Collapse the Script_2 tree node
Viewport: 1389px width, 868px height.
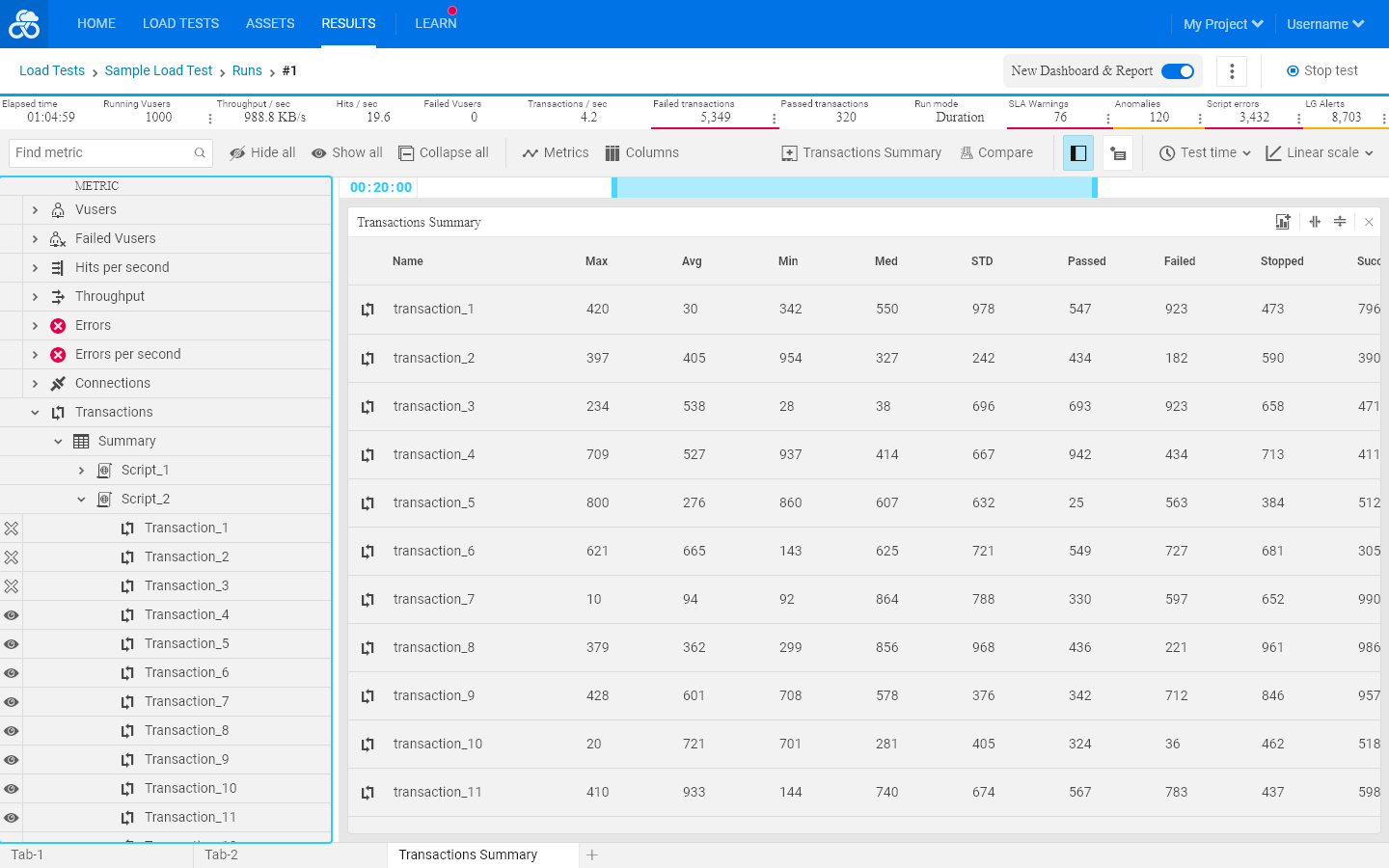pyautogui.click(x=81, y=500)
